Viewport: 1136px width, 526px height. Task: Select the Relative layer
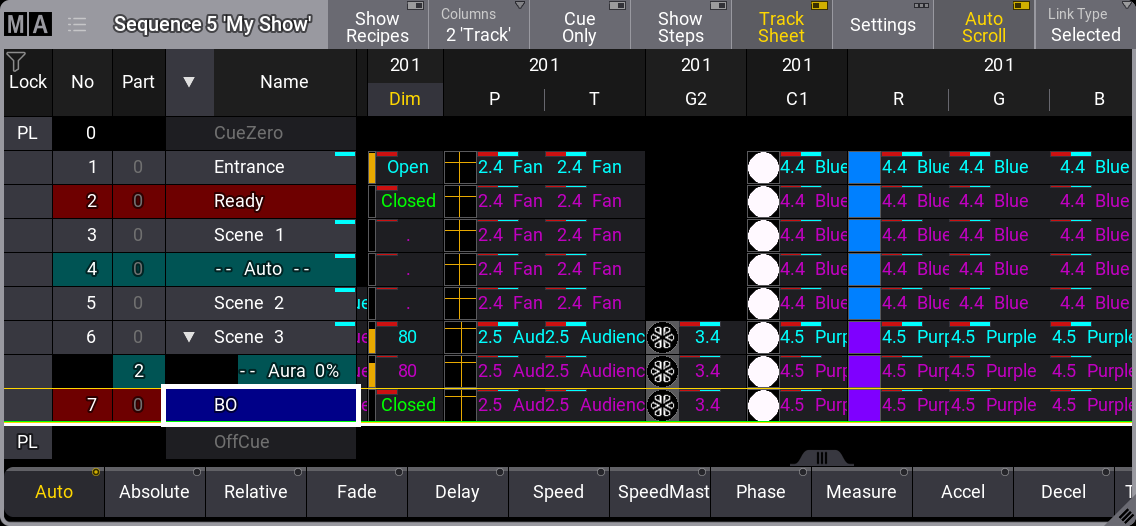[256, 492]
